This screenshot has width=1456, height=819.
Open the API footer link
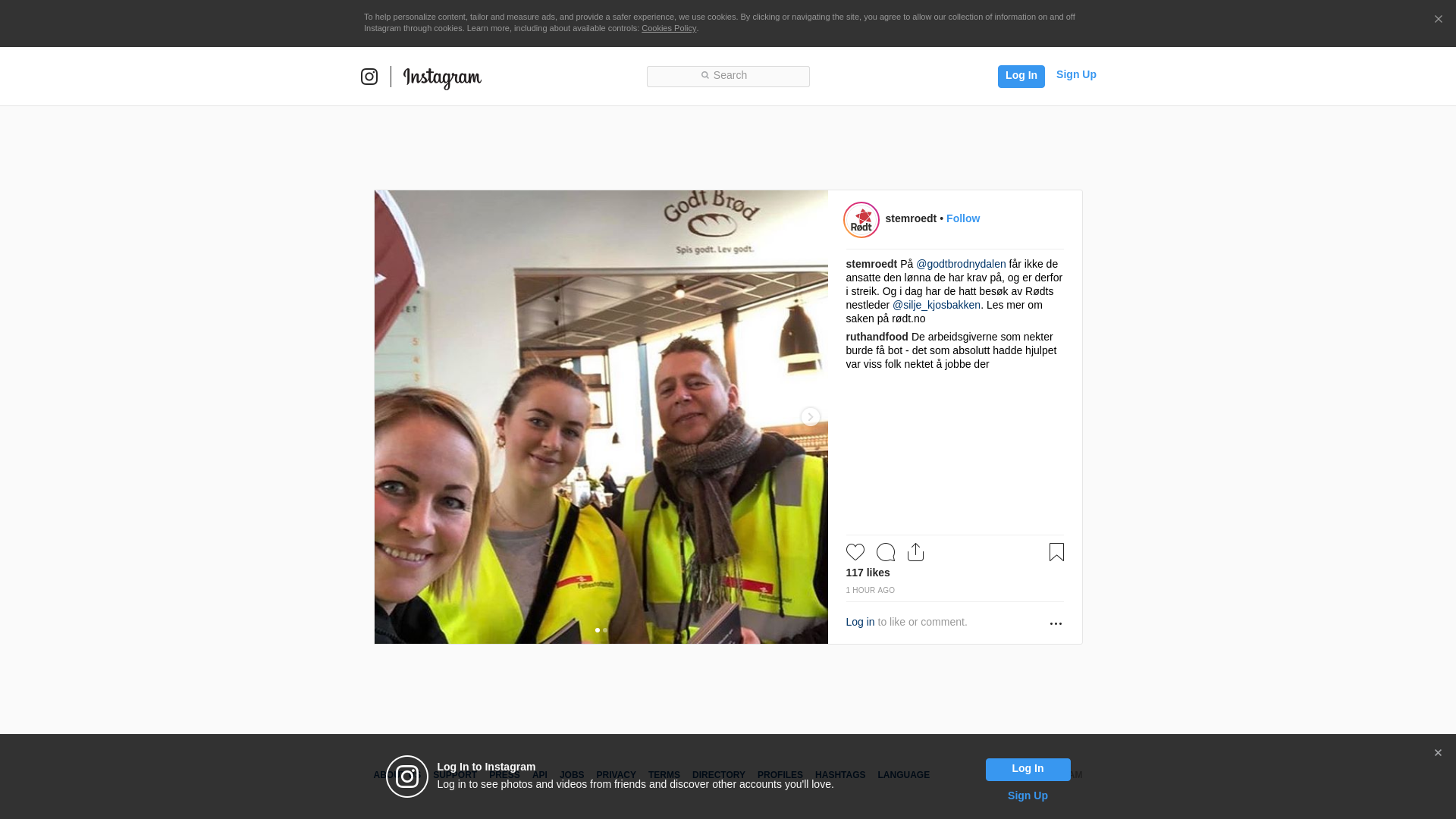[540, 775]
